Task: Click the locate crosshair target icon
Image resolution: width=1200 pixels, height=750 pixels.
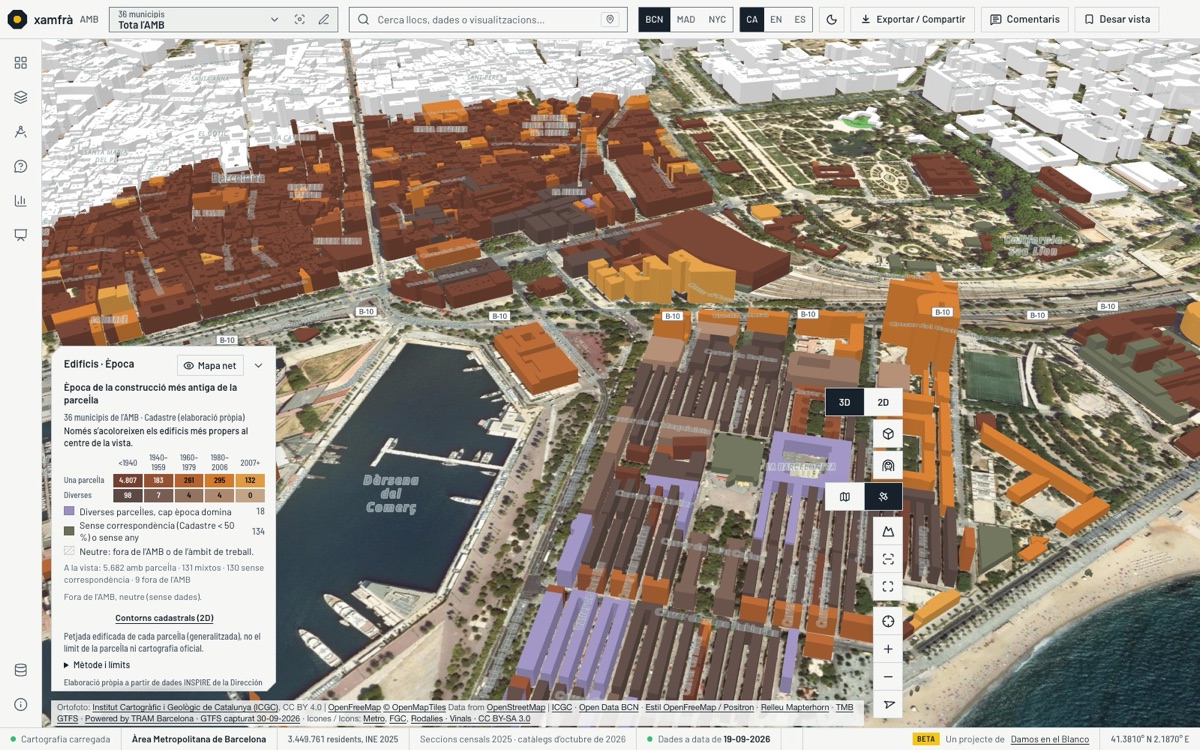Action: [x=888, y=621]
